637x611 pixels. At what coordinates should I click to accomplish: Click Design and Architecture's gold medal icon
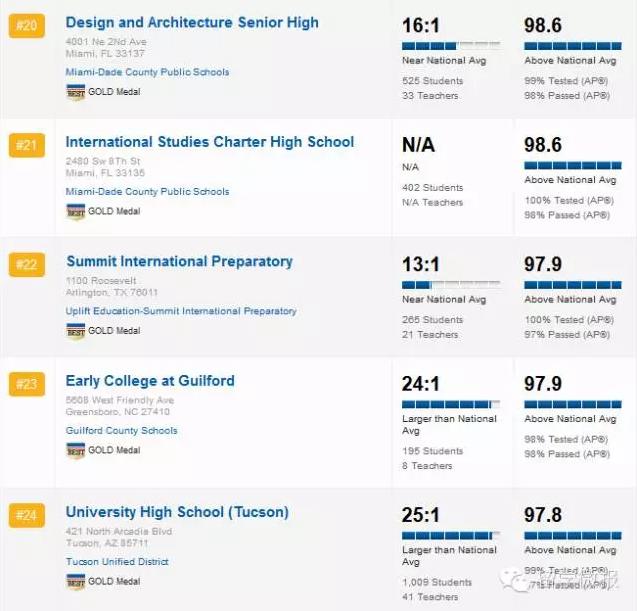tap(75, 92)
